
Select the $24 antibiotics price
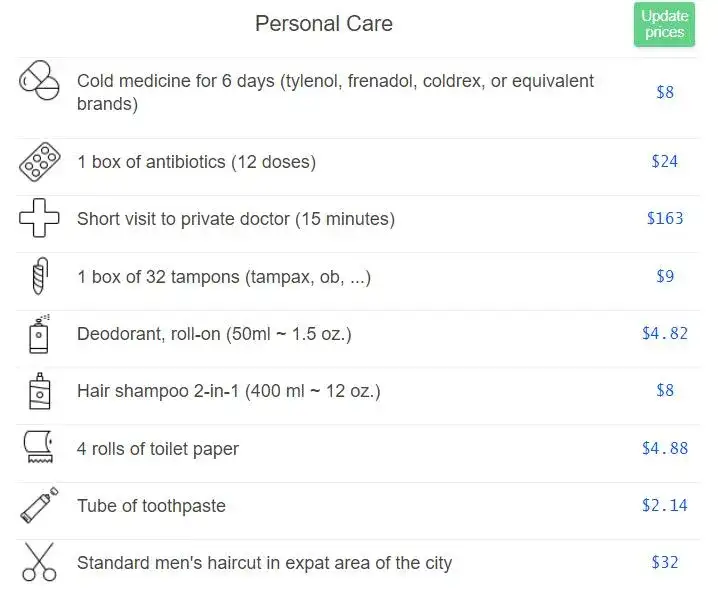point(664,161)
